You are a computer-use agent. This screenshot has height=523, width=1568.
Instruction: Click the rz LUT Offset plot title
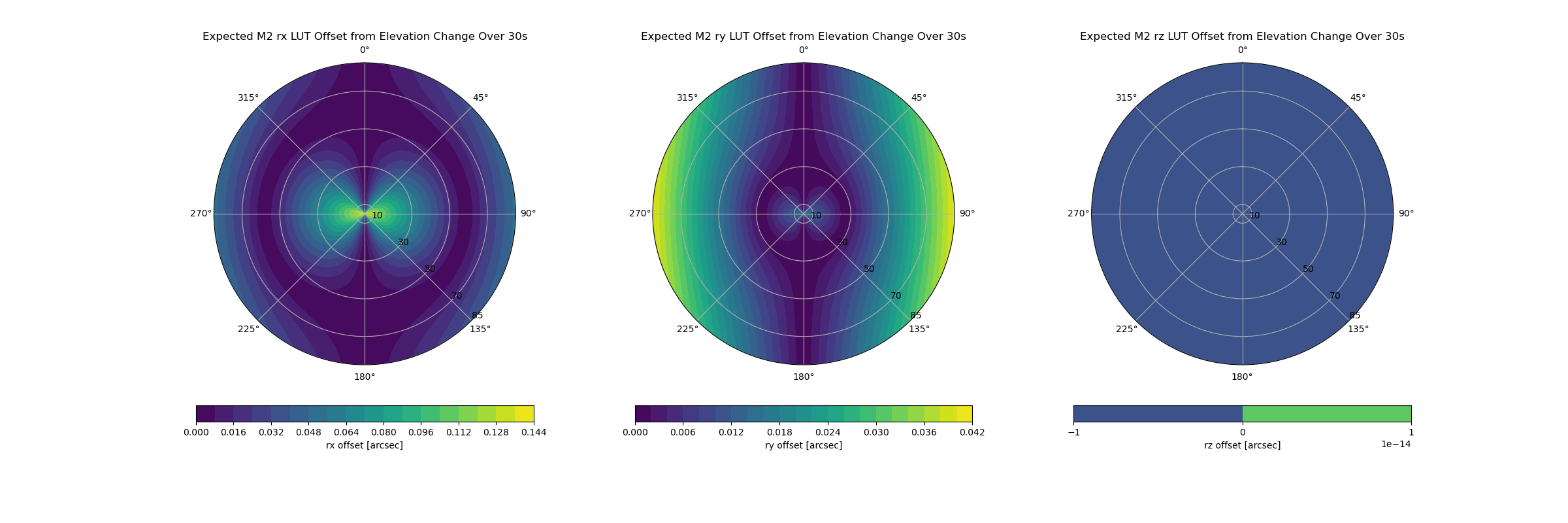click(1241, 37)
